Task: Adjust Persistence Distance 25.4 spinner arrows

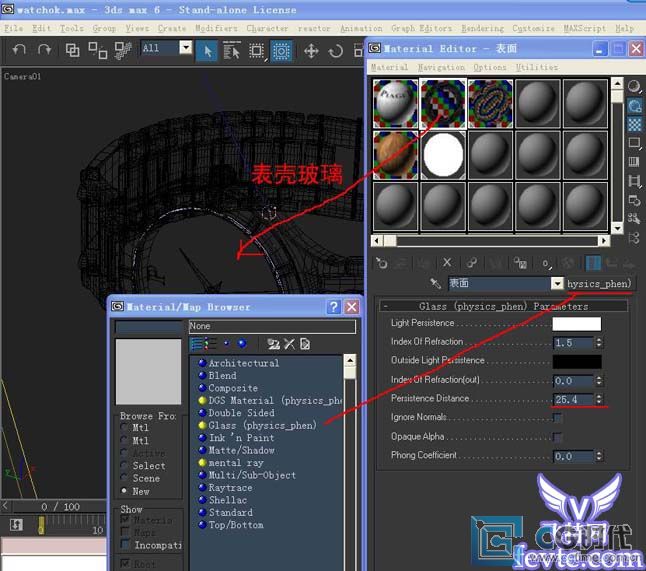Action: (x=599, y=399)
